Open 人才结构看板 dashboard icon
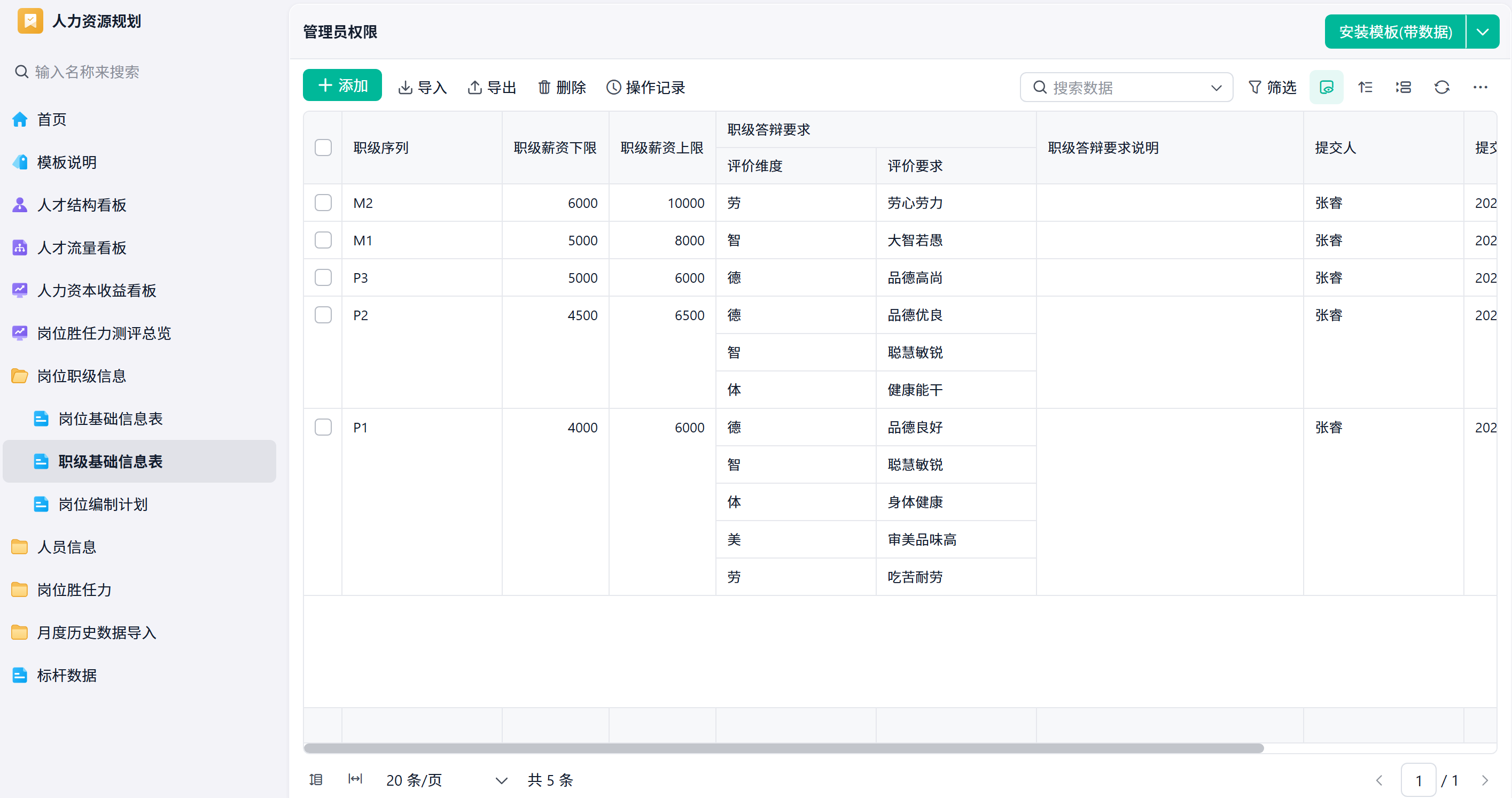 20,205
